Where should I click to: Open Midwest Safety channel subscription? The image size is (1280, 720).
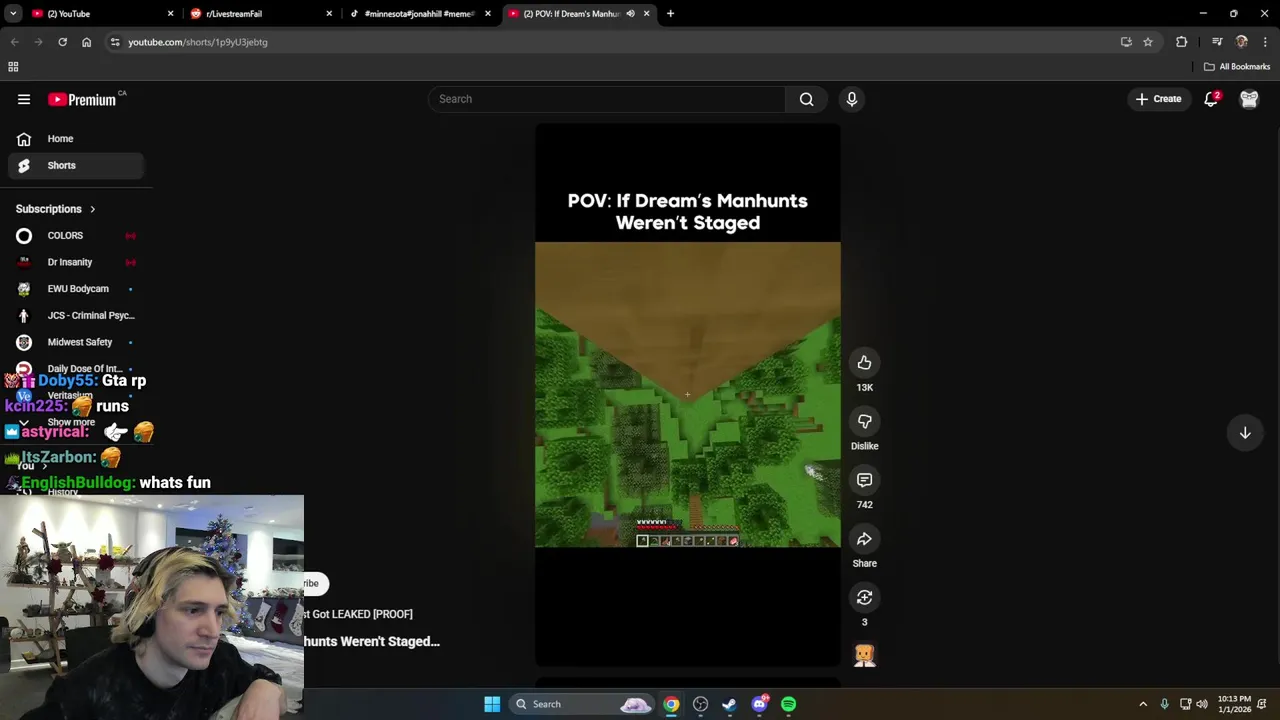coord(76,342)
